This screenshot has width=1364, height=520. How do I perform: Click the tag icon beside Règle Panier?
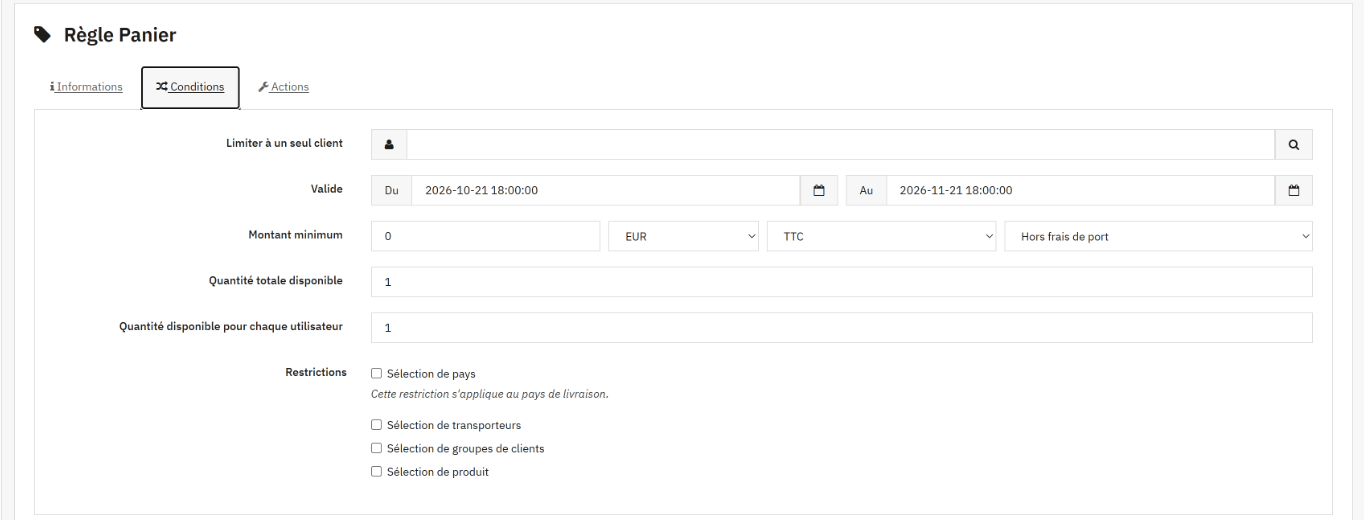point(40,35)
